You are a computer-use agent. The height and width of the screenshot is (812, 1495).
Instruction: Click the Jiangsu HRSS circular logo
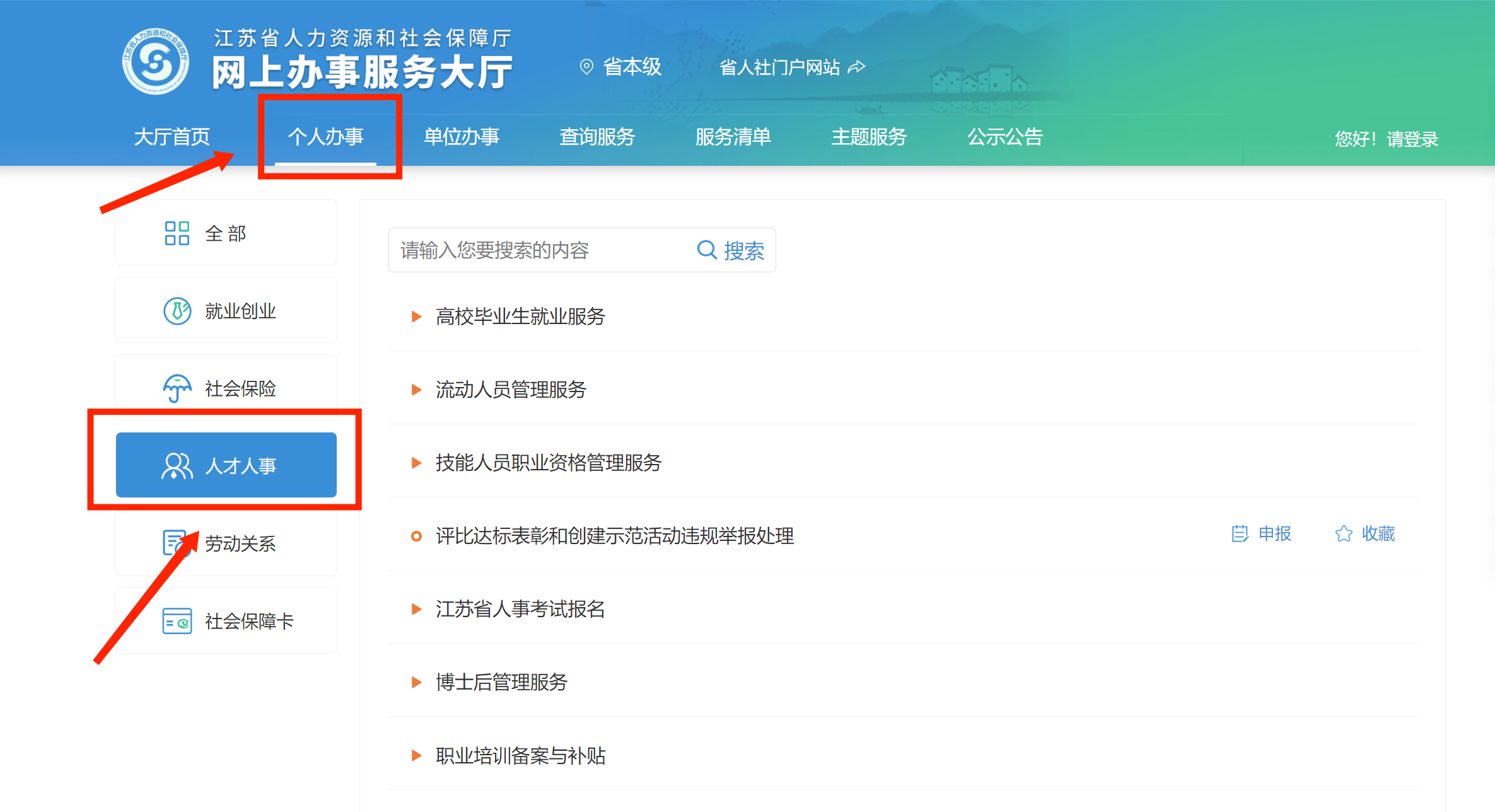[155, 62]
